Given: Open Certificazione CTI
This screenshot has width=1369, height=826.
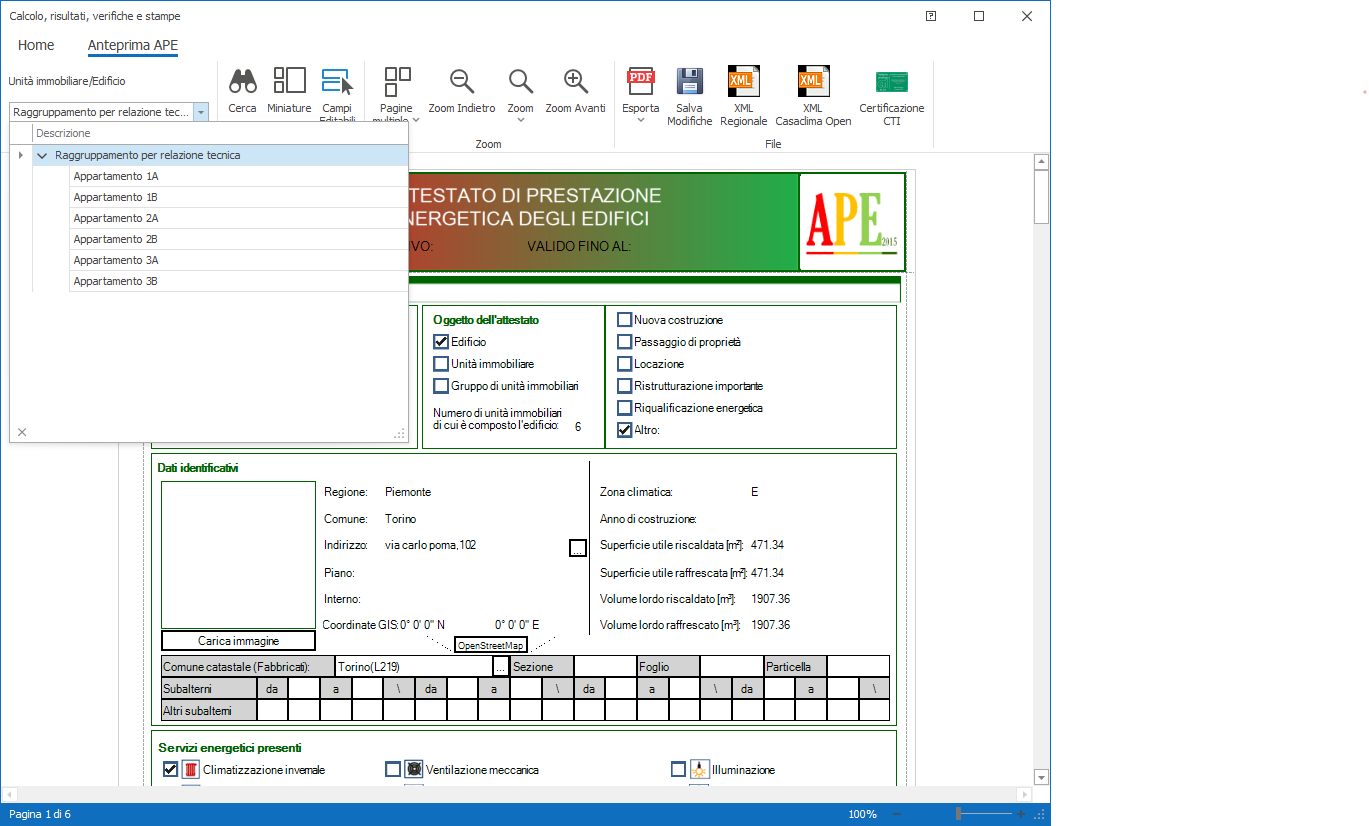Looking at the screenshot, I should 891,82.
